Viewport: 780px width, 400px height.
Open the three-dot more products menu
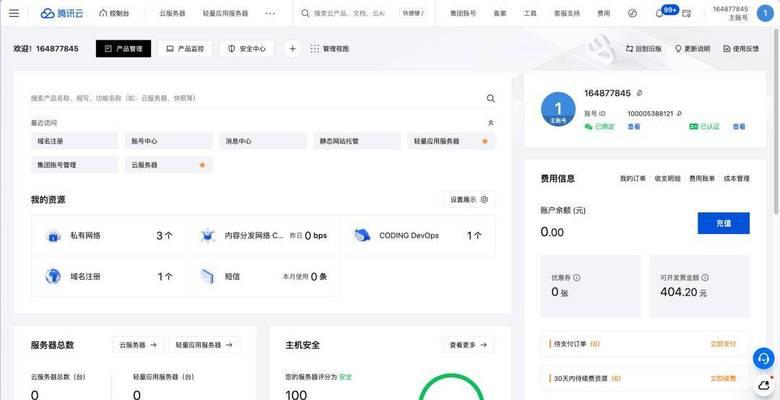(x=270, y=13)
